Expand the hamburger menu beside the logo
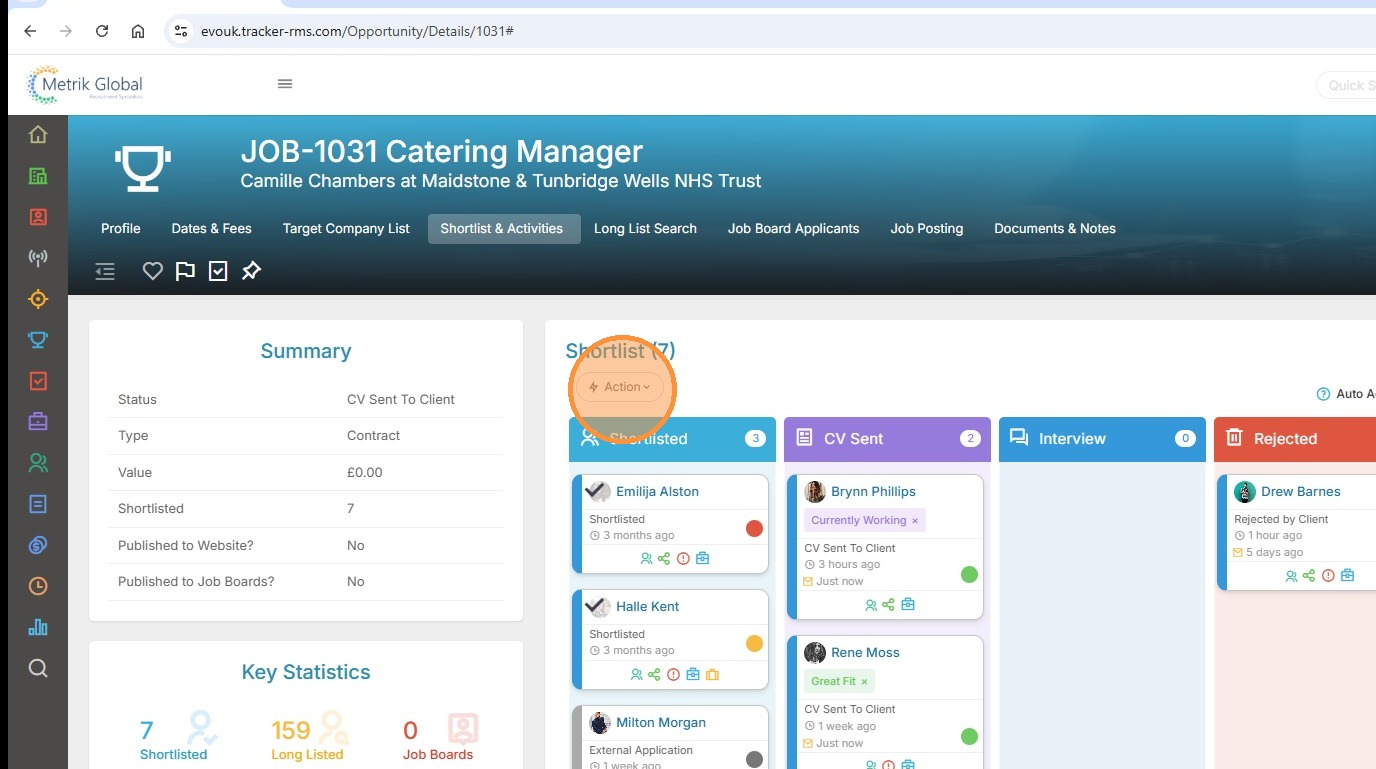Image resolution: width=1376 pixels, height=769 pixels. click(x=285, y=84)
